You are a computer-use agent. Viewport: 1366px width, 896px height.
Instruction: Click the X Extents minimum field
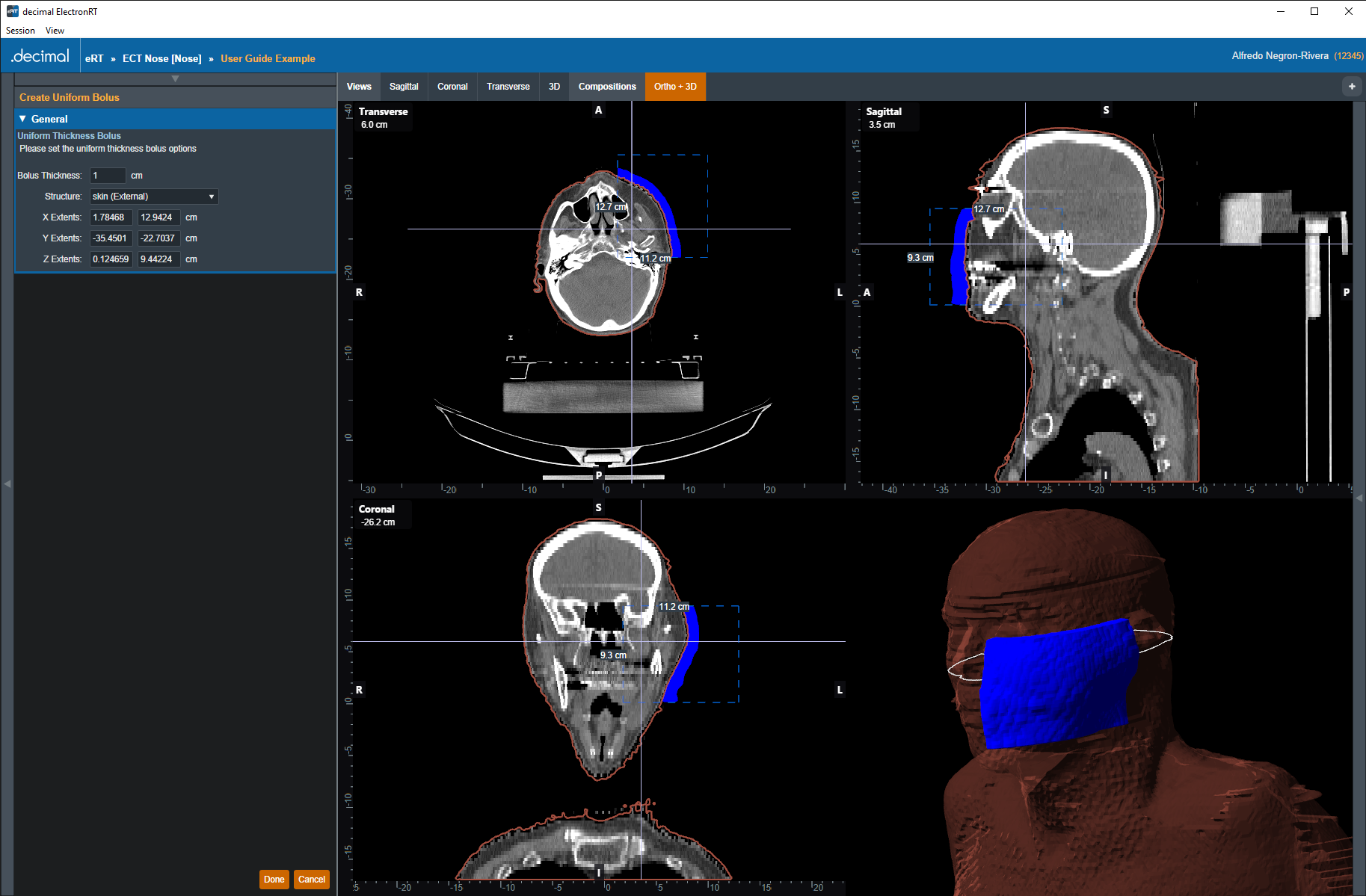[x=111, y=217]
